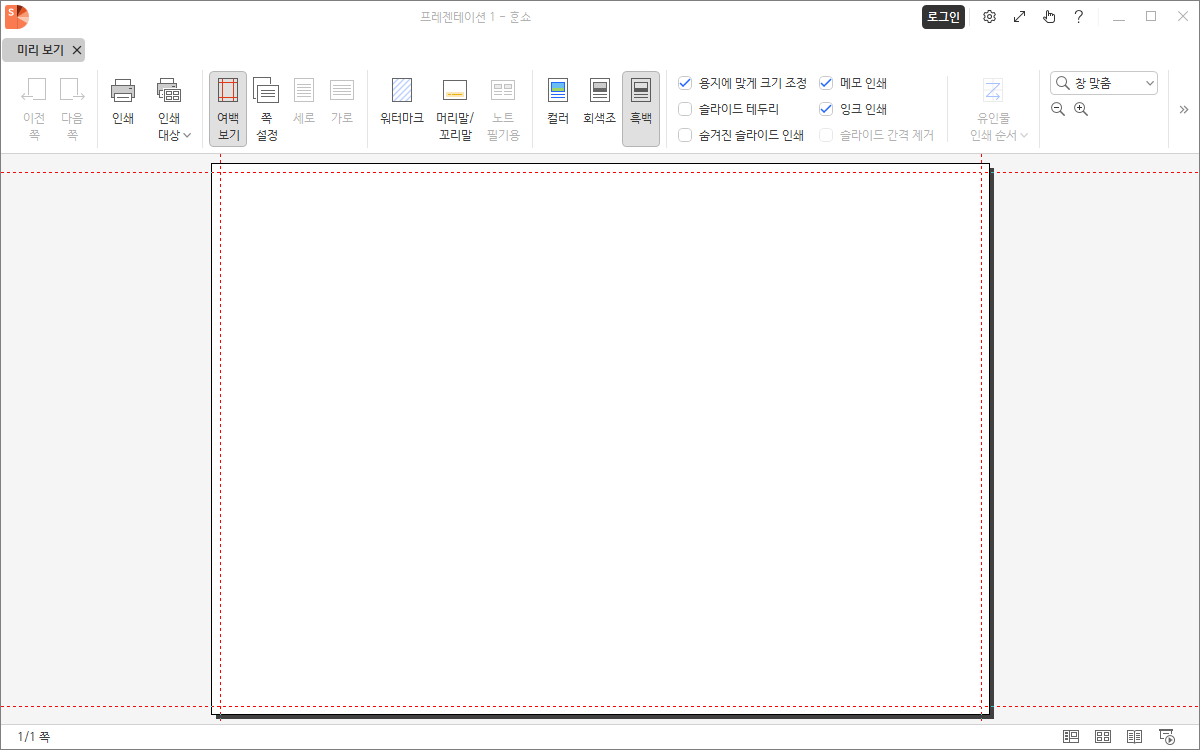Click the 1/1 쪽 page indicator
This screenshot has height=750, width=1200.
click(33, 737)
